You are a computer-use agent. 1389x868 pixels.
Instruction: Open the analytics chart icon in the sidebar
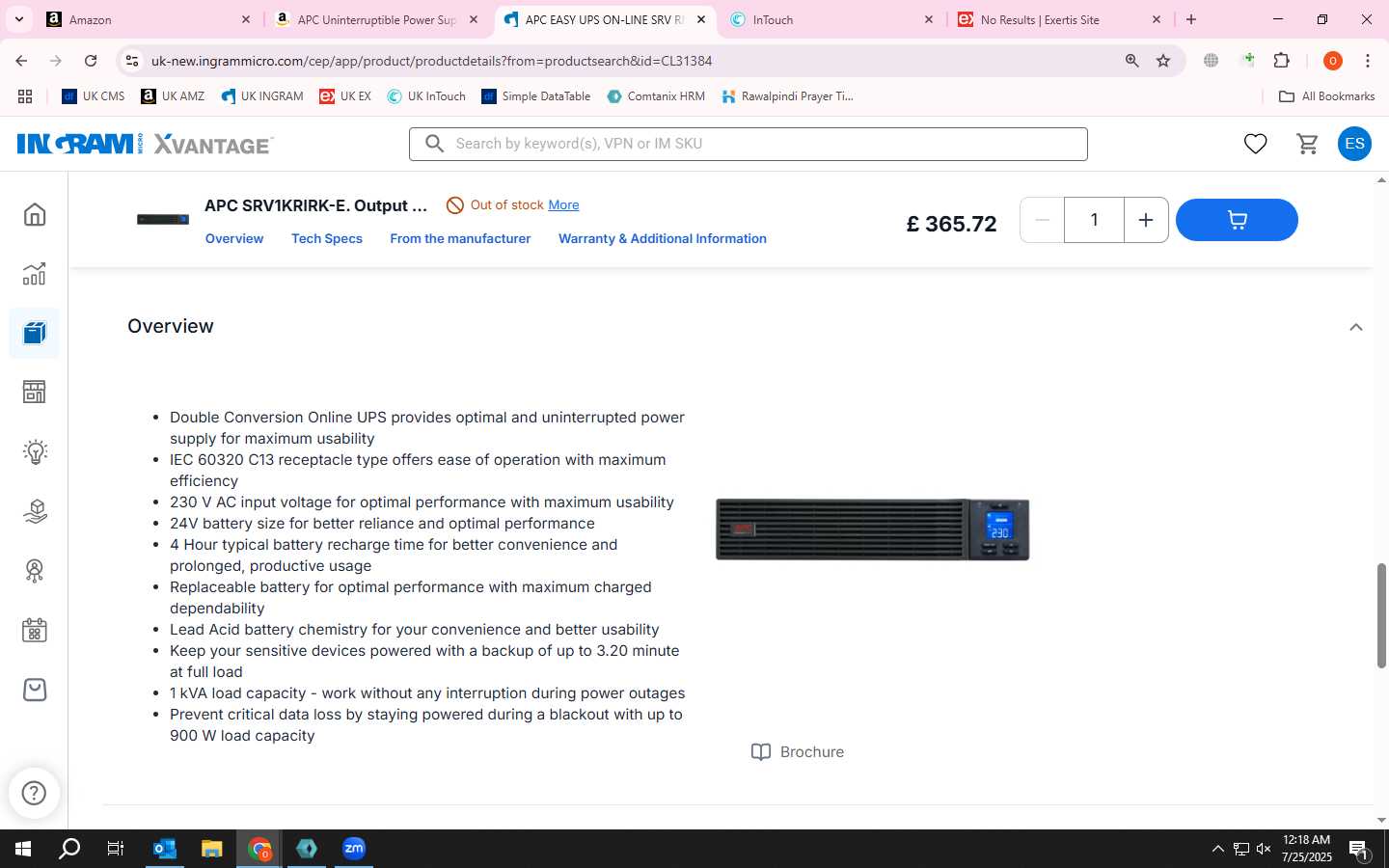pyautogui.click(x=35, y=274)
